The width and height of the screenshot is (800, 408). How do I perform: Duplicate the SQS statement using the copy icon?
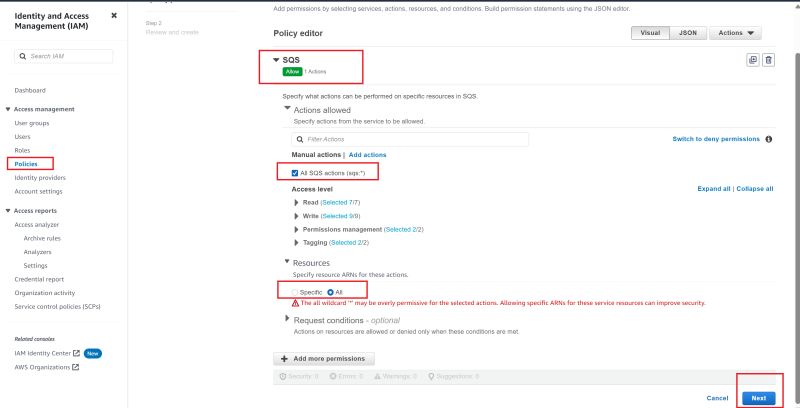tap(753, 60)
